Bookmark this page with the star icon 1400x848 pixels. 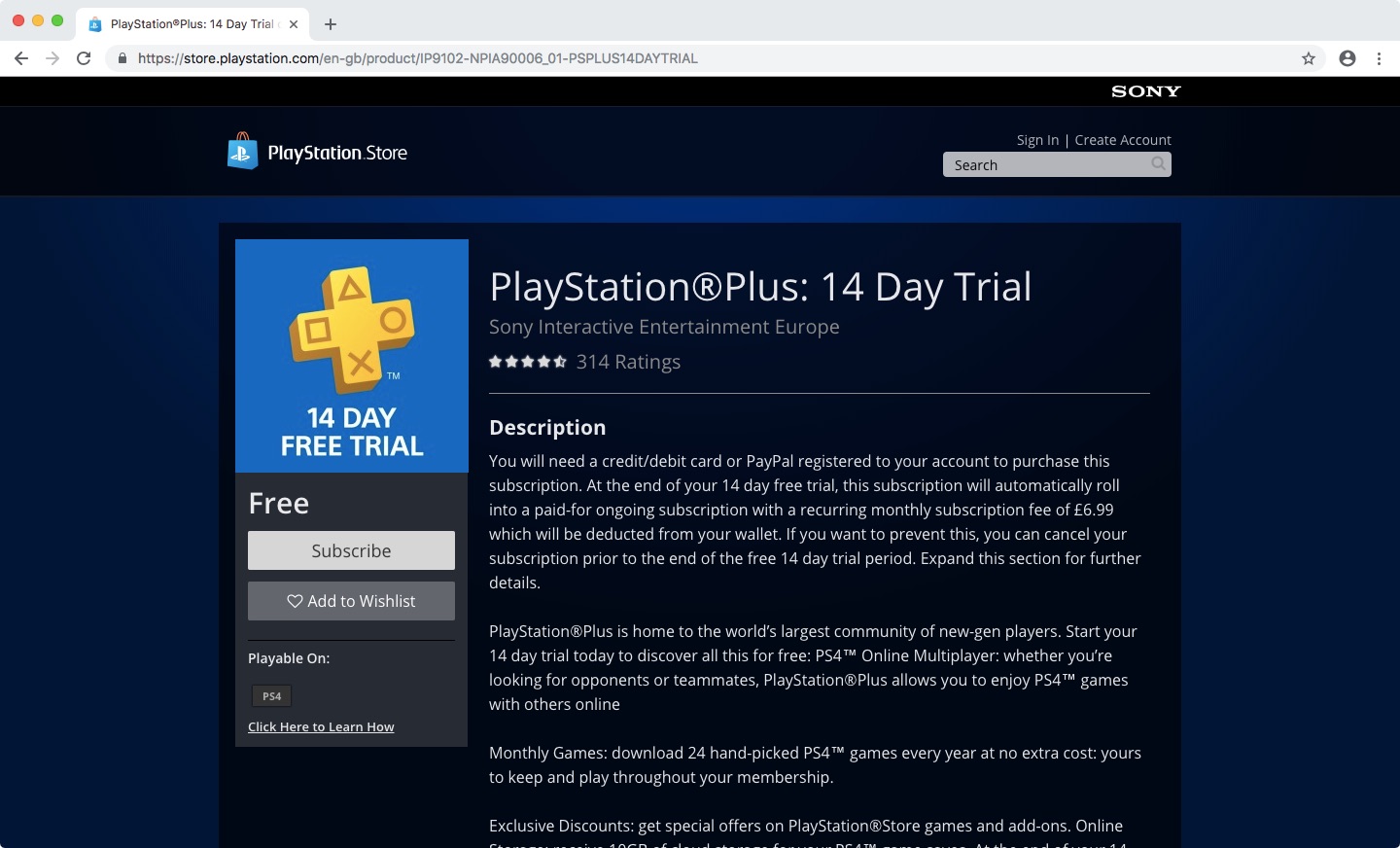pyautogui.click(x=1309, y=58)
